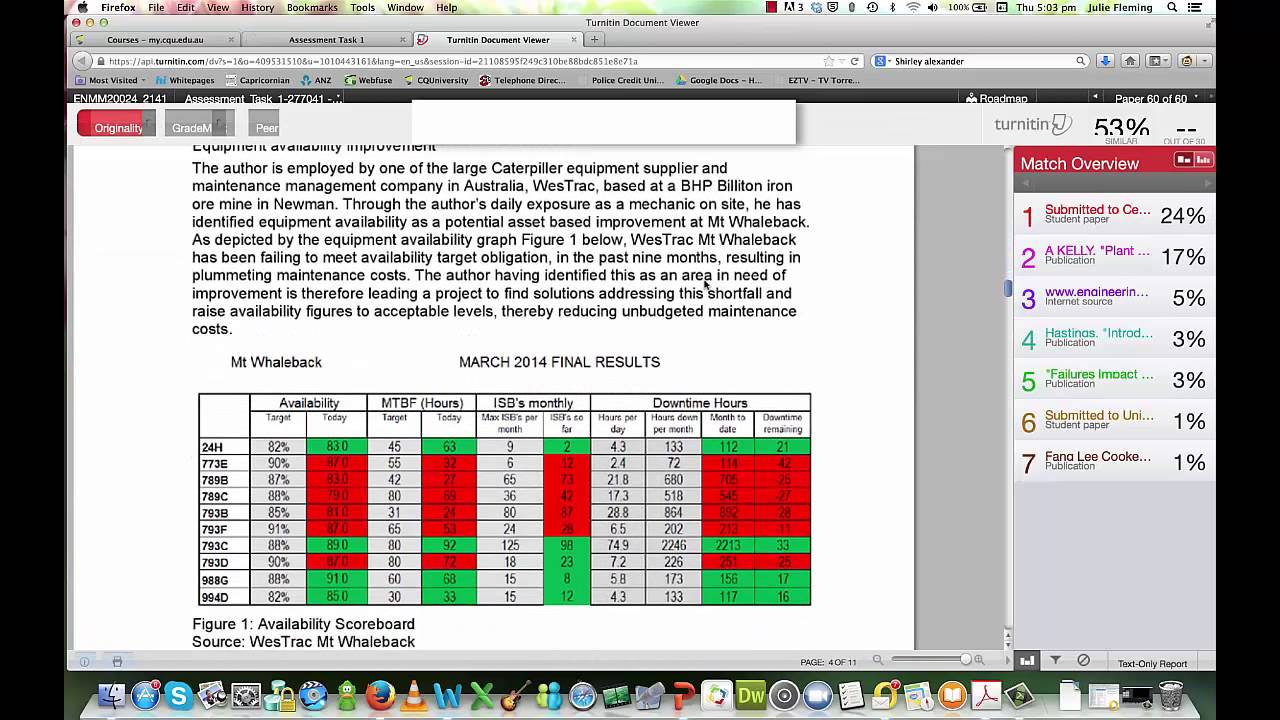Click the search box containing Shirley alexander
This screenshot has width=1280, height=720.
click(982, 61)
